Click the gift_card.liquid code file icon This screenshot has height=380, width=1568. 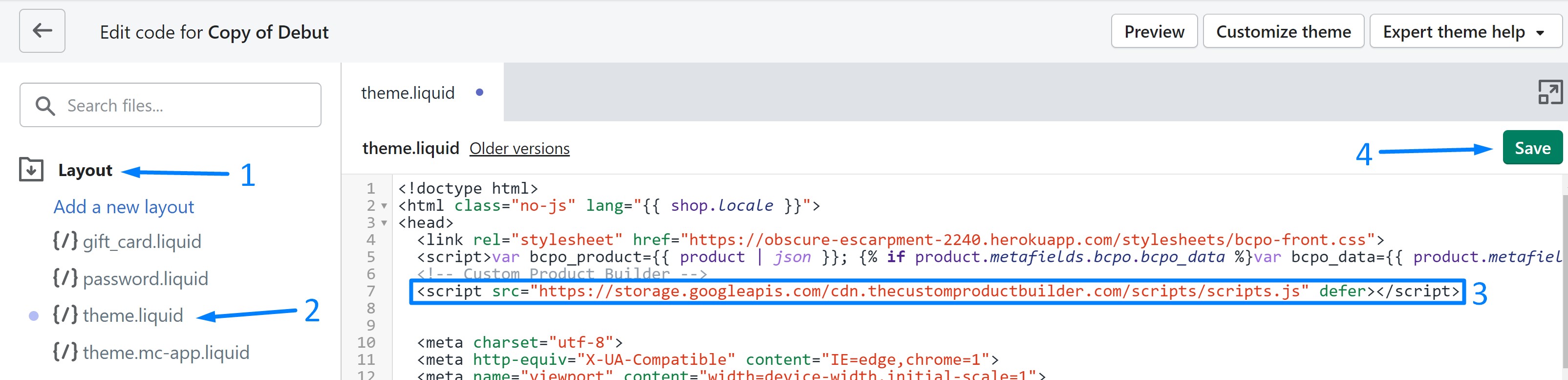tap(65, 241)
